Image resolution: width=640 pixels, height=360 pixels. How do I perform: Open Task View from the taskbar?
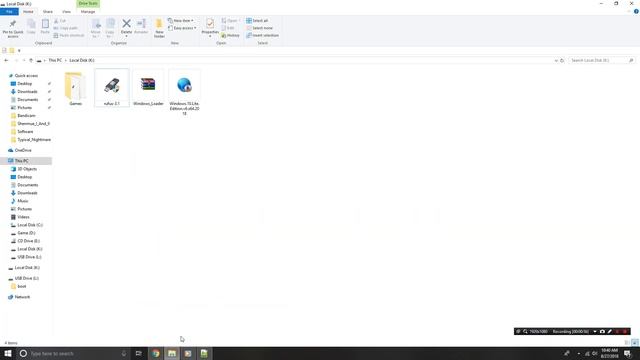tap(138, 353)
